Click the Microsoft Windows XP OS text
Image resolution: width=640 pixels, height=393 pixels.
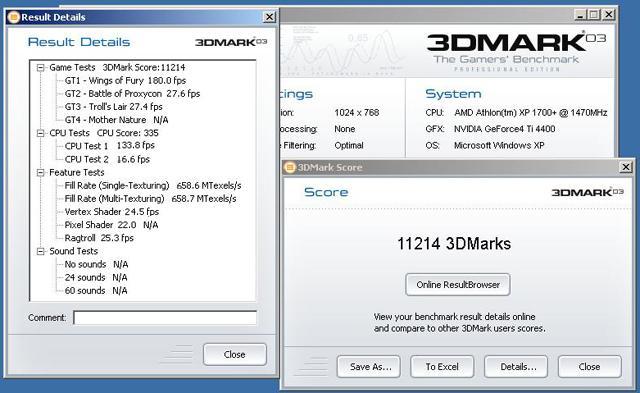[x=499, y=145]
